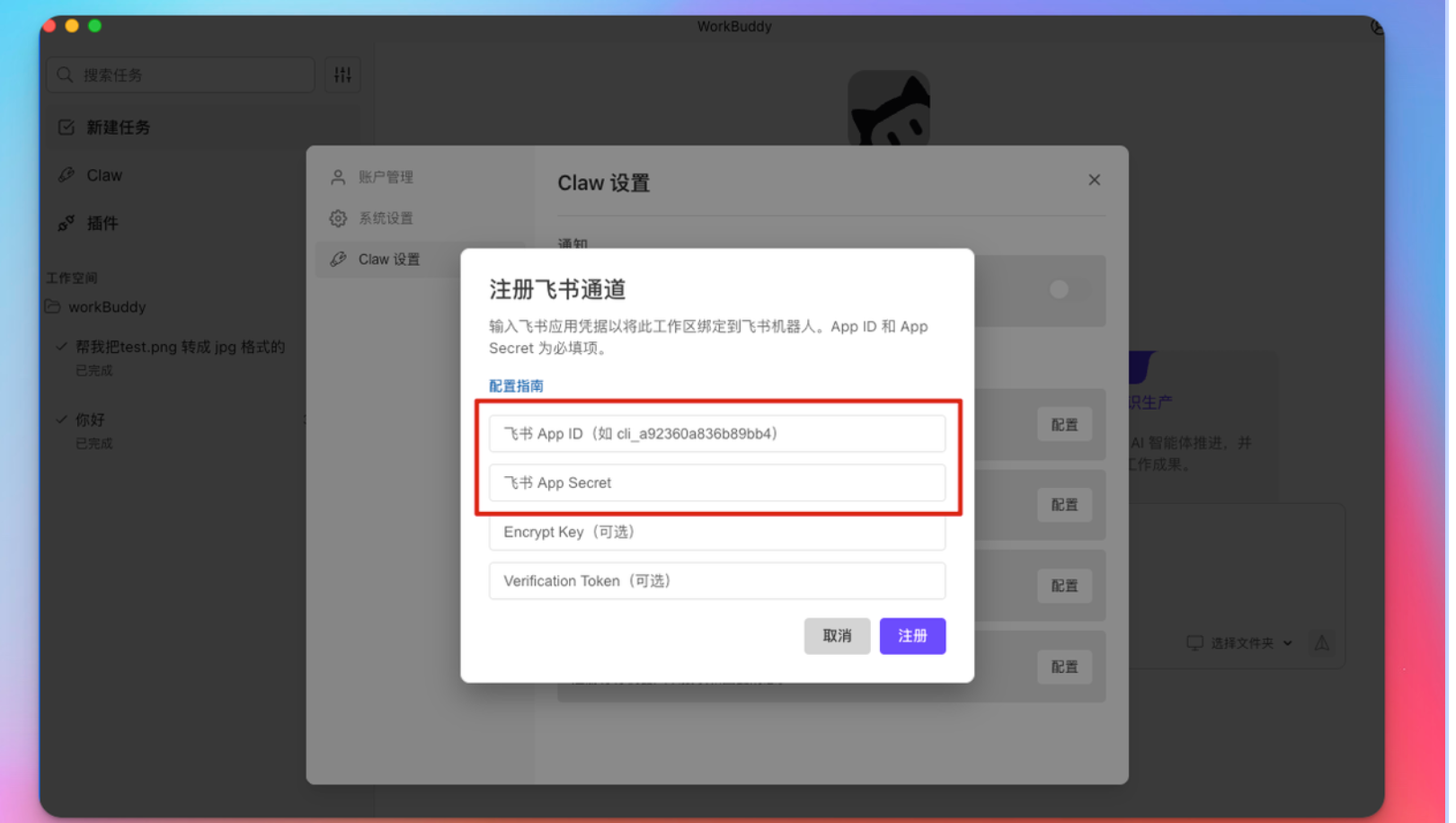Click the 工作空间 section label
1456x823 pixels.
(x=72, y=279)
